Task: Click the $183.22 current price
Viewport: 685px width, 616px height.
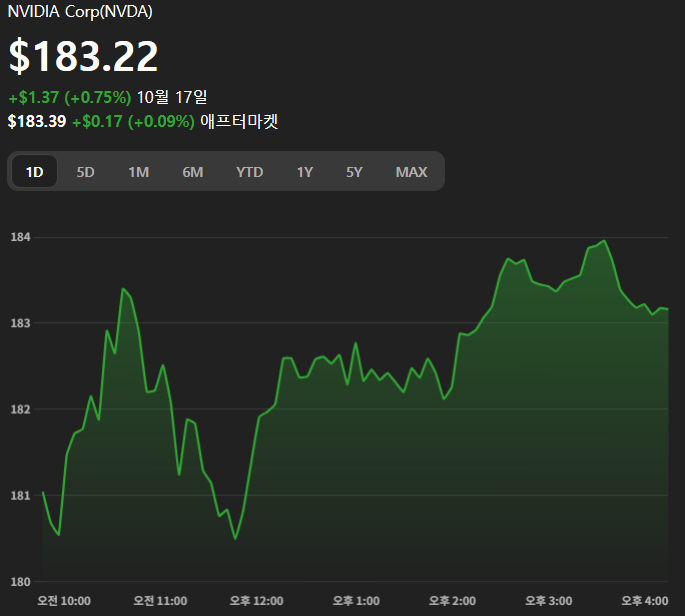Action: pyautogui.click(x=83, y=56)
